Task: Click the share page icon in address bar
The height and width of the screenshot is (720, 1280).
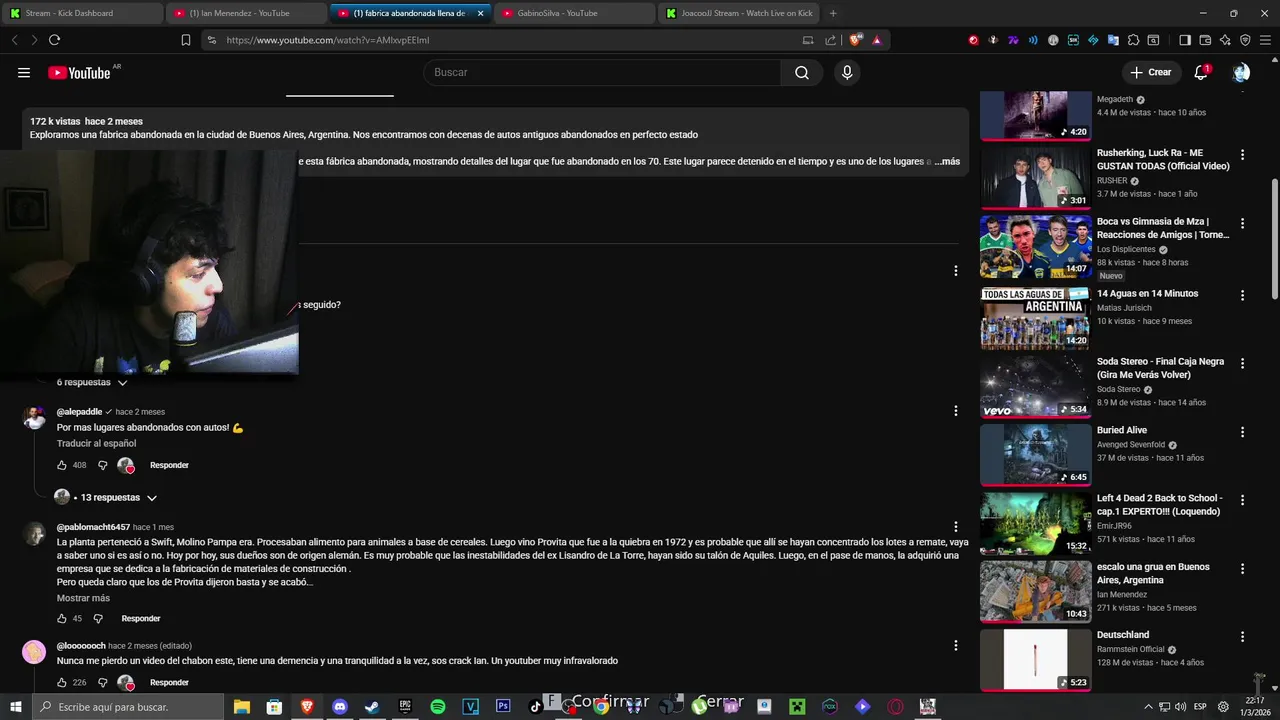Action: (x=830, y=40)
